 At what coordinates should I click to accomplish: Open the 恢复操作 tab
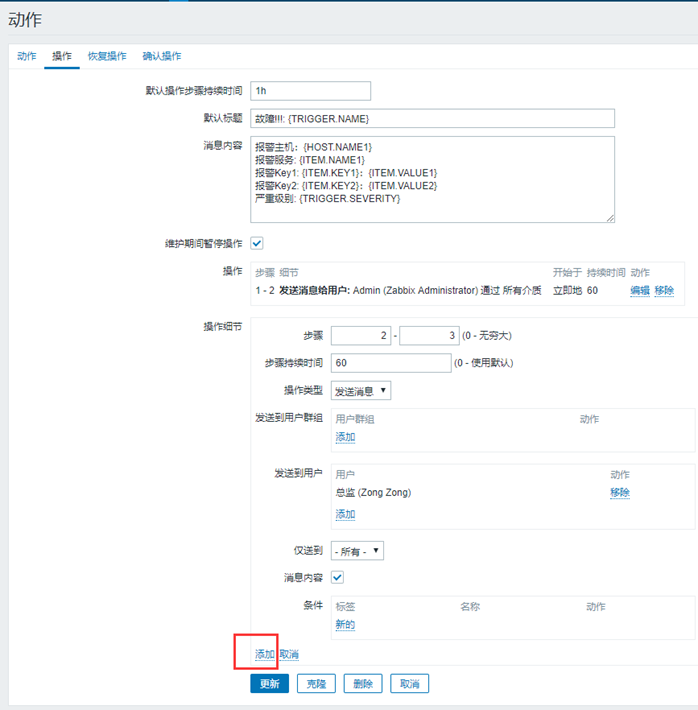(107, 56)
